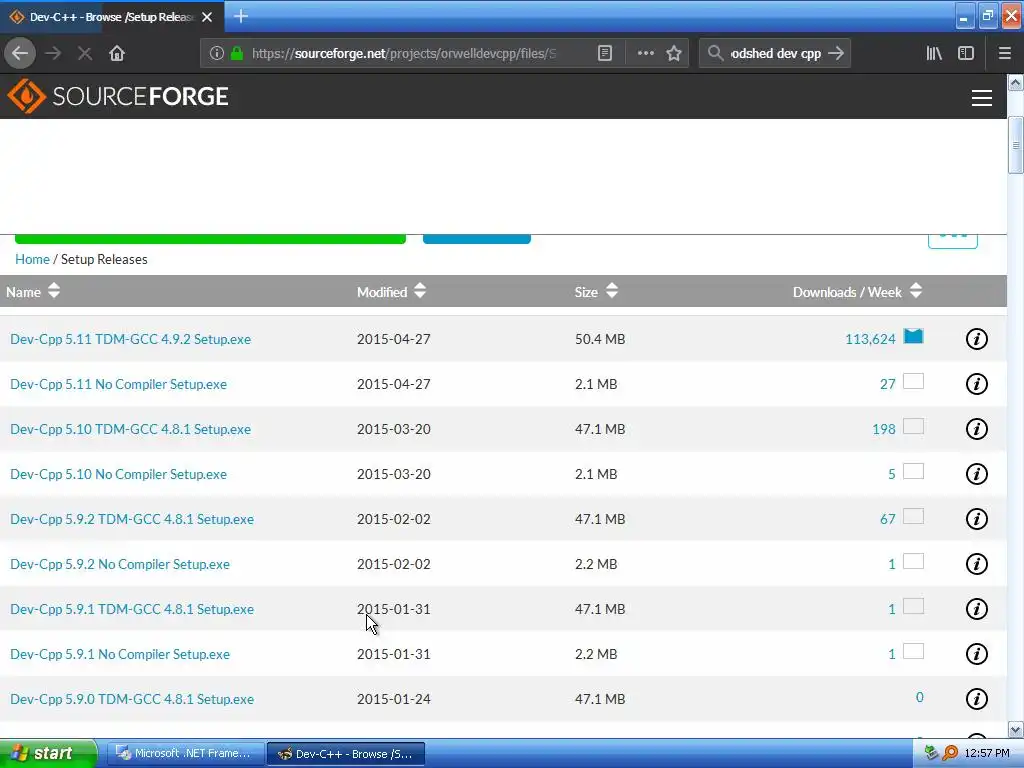Focus the browser search box
Viewport: 1024px width, 768px height.
[x=775, y=54]
